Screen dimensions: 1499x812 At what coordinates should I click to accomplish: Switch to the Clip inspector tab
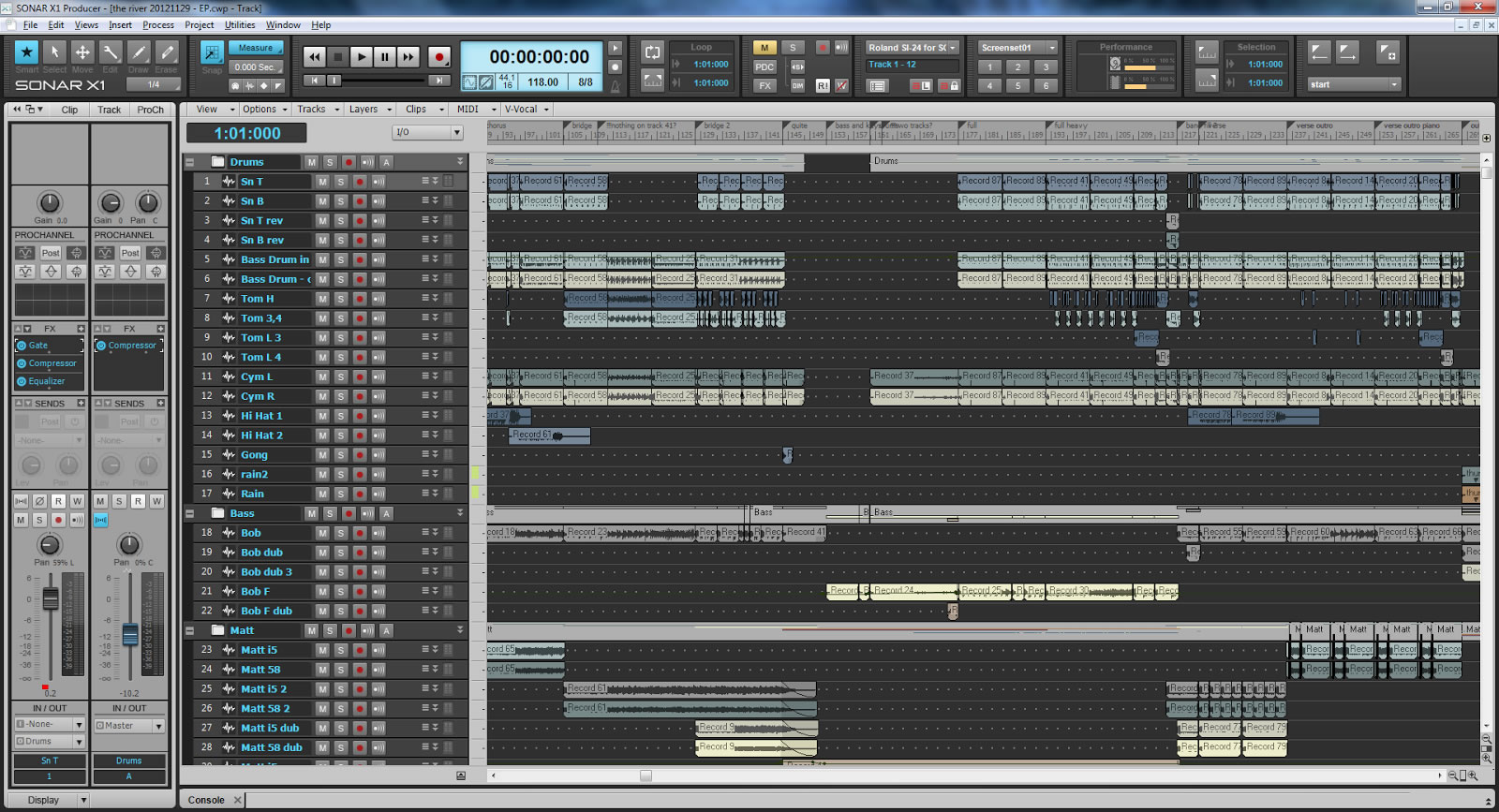tap(69, 110)
